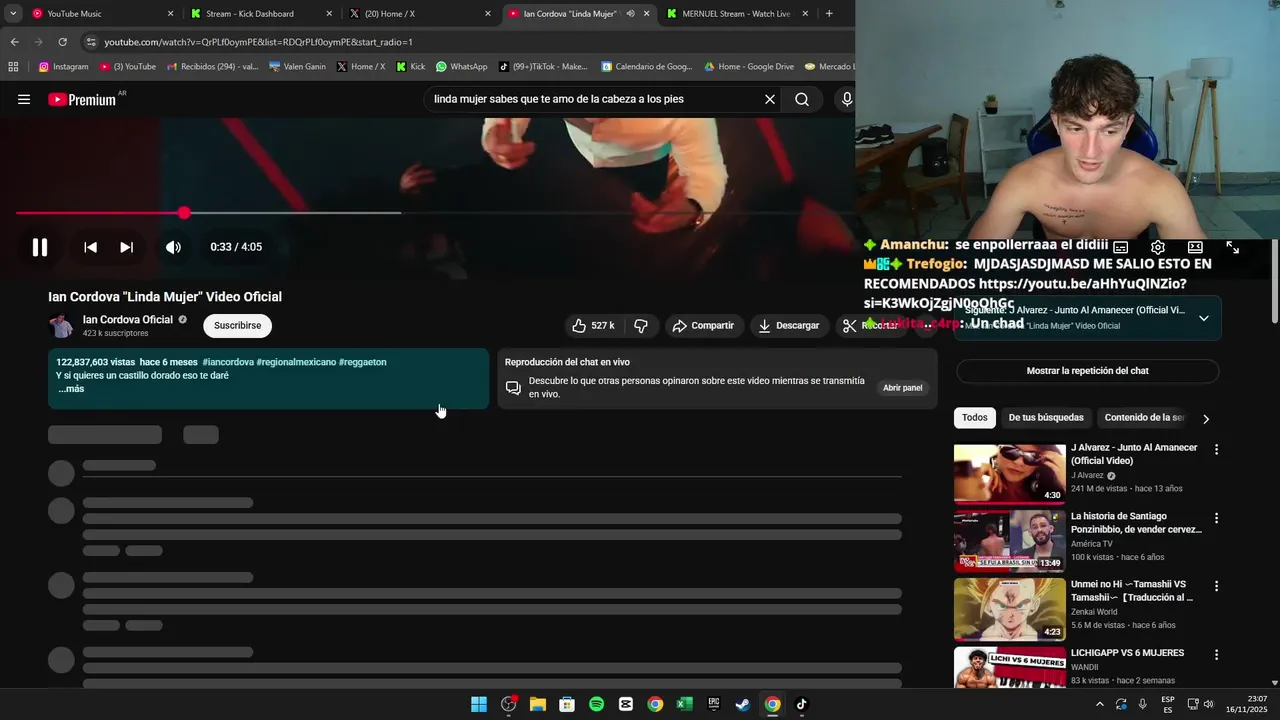Open Chrome apps grid icon
1280x720 pixels.
click(x=13, y=67)
